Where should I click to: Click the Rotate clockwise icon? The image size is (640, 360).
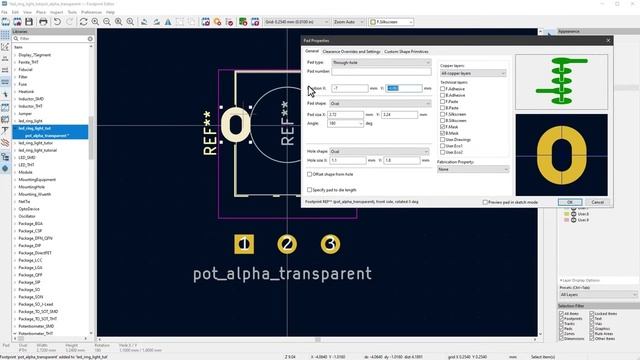click(156, 22)
